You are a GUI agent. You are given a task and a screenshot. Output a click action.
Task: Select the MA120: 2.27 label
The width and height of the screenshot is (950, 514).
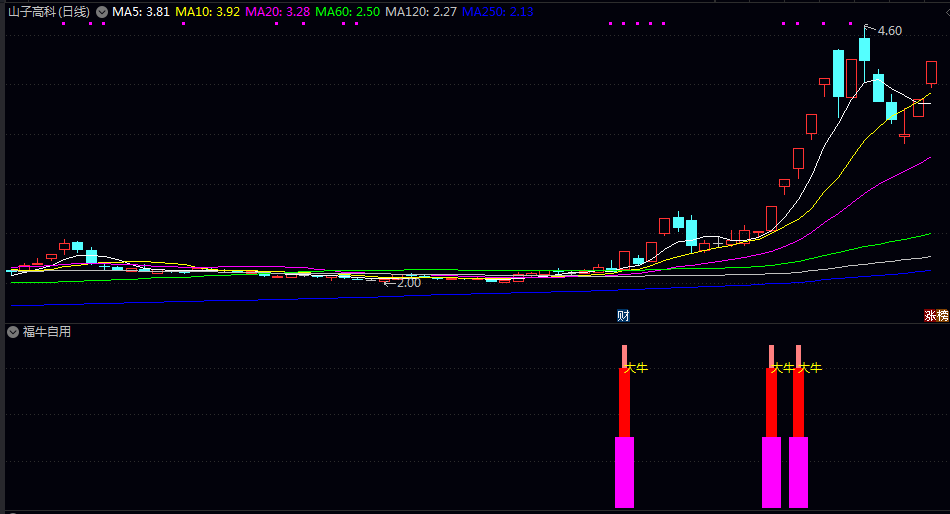coord(421,12)
